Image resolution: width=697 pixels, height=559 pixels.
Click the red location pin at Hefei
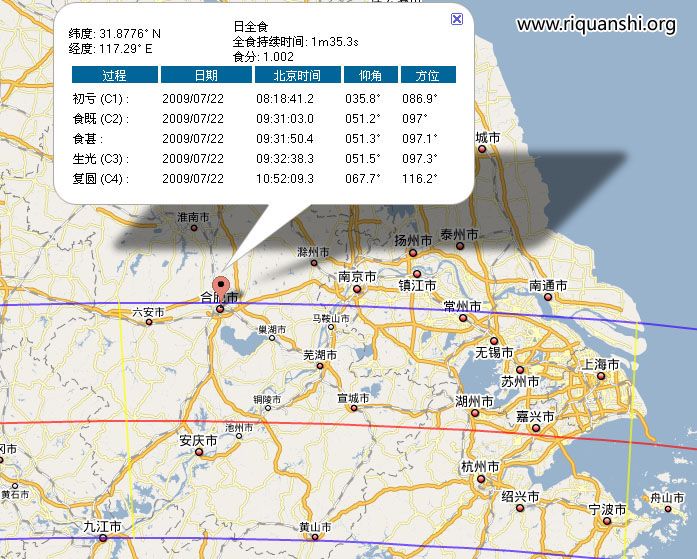(x=221, y=287)
